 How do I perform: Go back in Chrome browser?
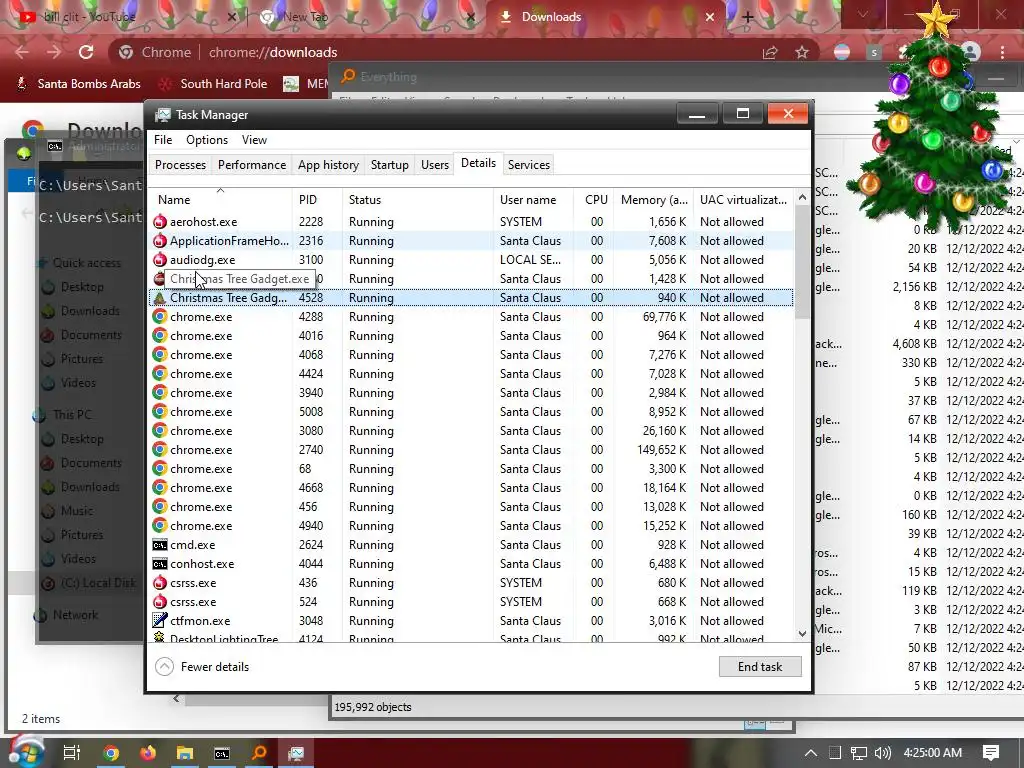(22, 52)
